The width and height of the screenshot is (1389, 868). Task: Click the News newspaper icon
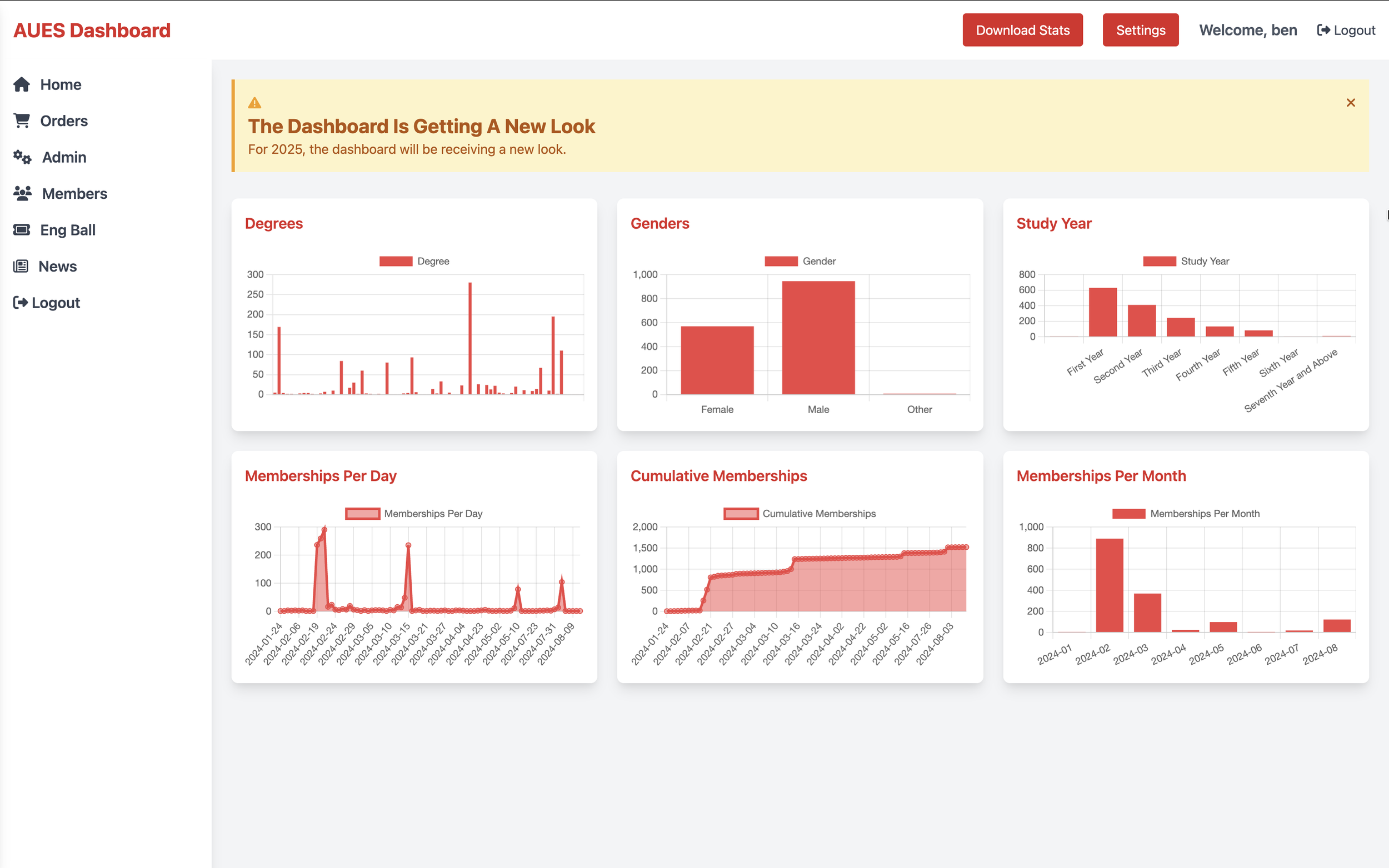(x=21, y=266)
